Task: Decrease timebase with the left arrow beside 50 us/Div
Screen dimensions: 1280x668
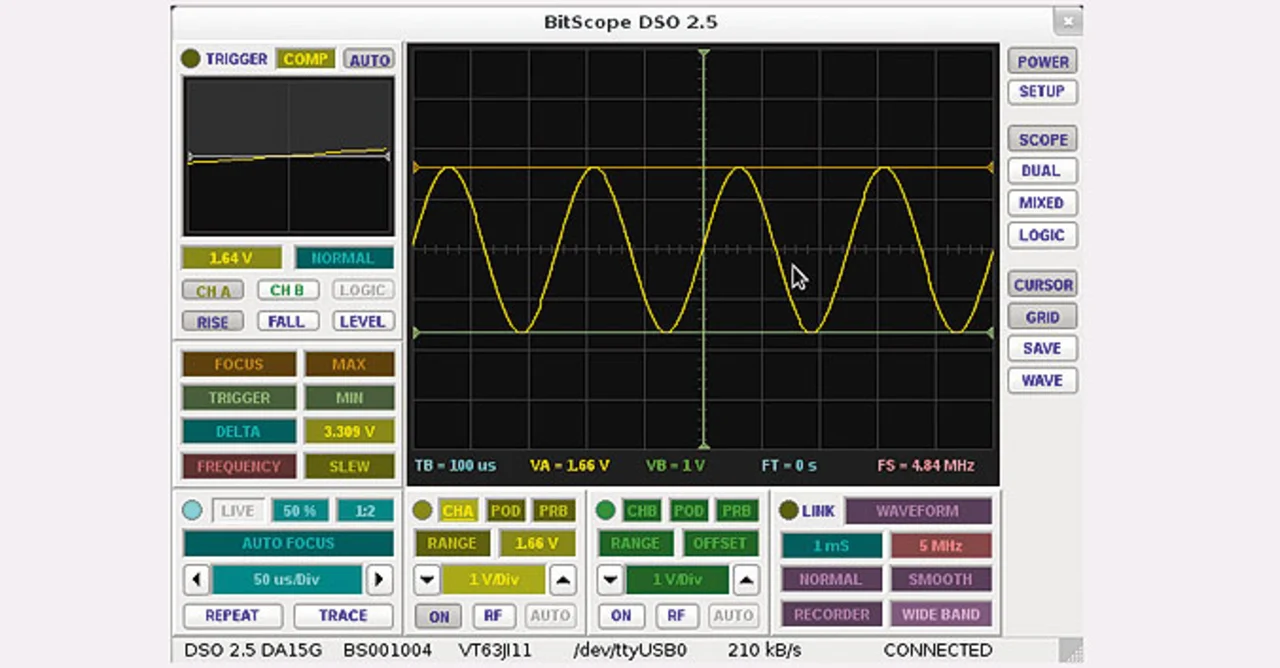Action: 196,579
